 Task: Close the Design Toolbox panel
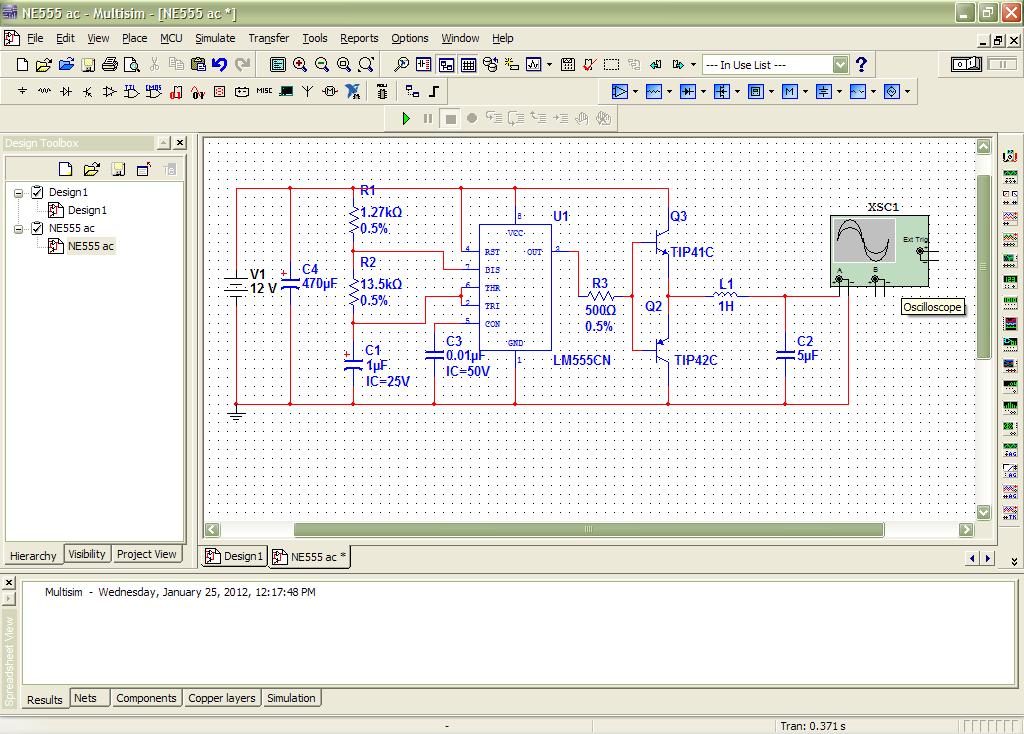coord(179,143)
